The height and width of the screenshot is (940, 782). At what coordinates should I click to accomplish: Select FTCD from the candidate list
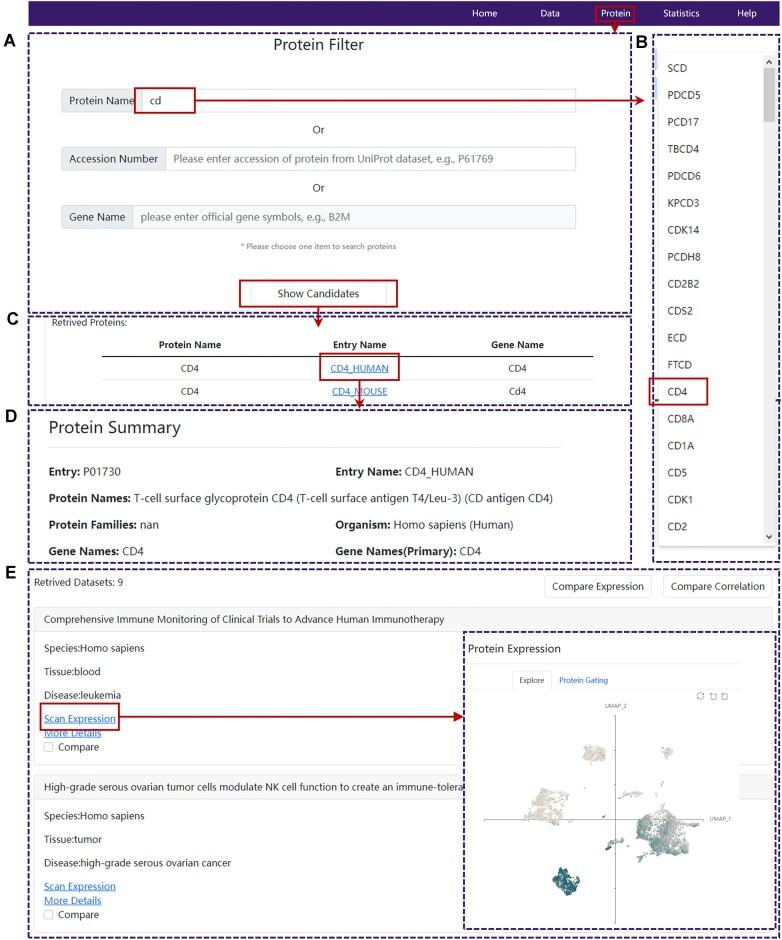679,364
